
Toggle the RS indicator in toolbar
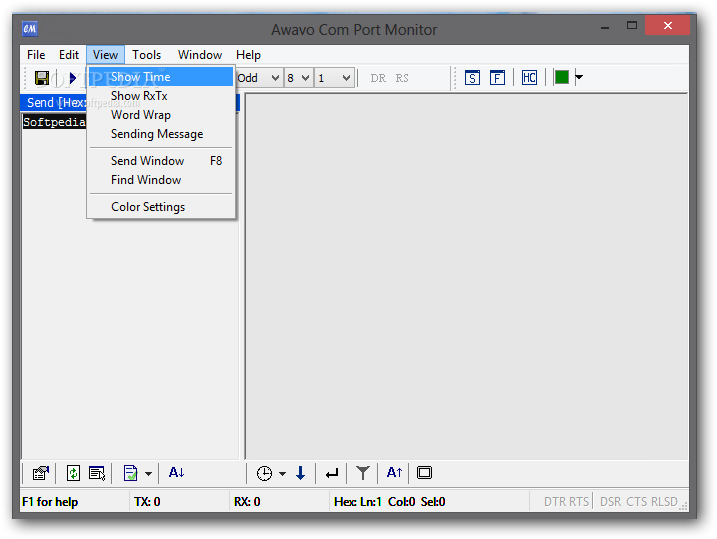tap(402, 78)
